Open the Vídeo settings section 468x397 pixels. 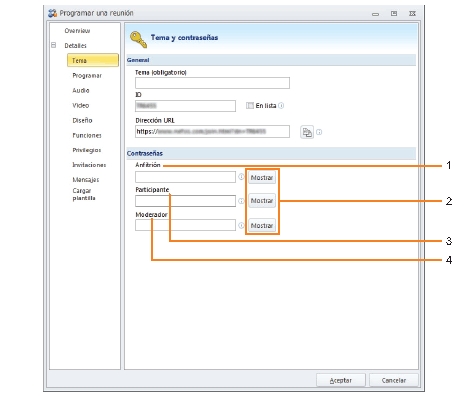[81, 105]
